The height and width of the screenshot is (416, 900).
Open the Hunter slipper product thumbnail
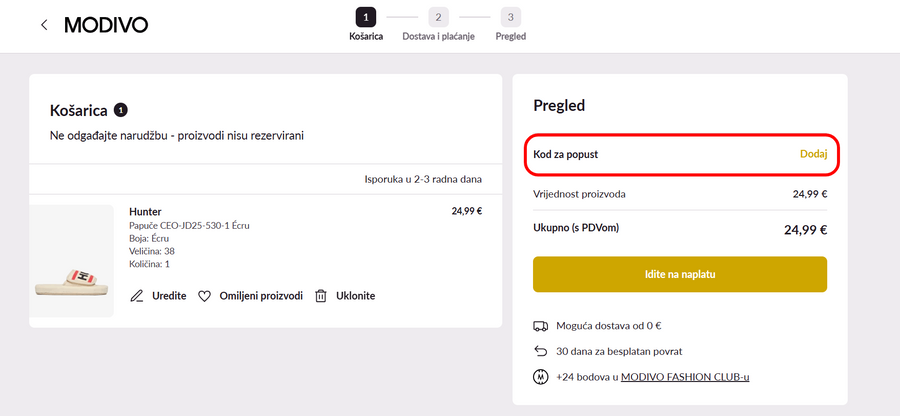pos(71,261)
